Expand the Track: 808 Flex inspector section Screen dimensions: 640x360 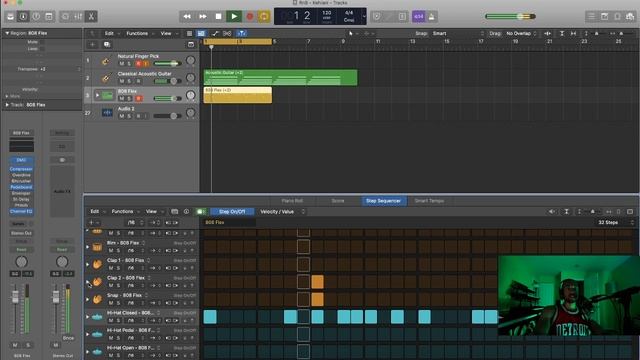point(7,105)
